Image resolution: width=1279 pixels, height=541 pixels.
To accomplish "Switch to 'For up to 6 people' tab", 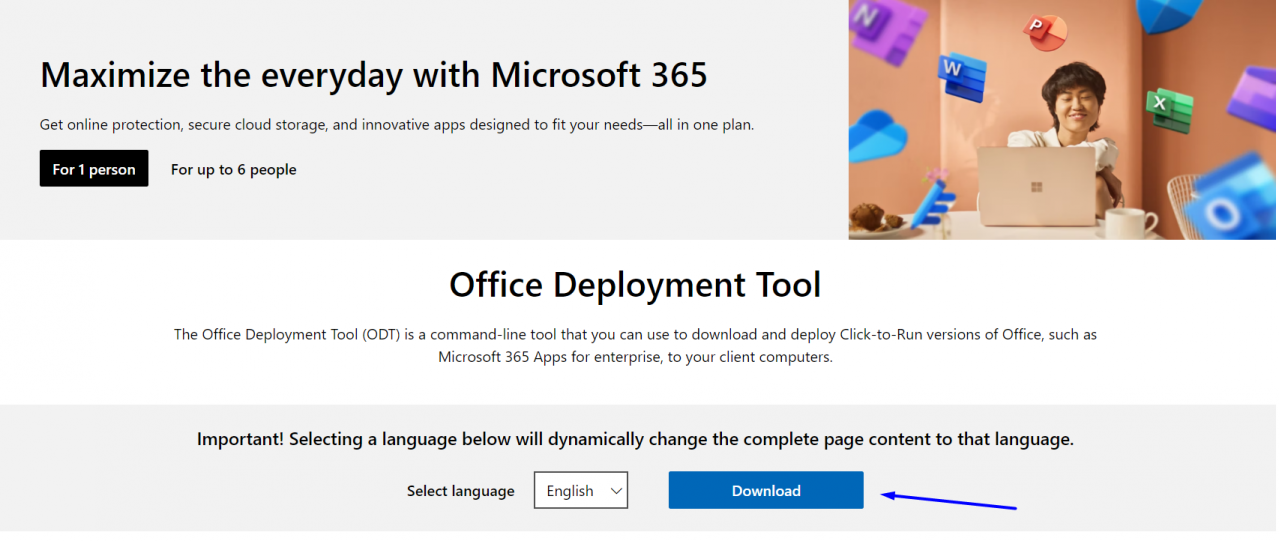I will (234, 169).
